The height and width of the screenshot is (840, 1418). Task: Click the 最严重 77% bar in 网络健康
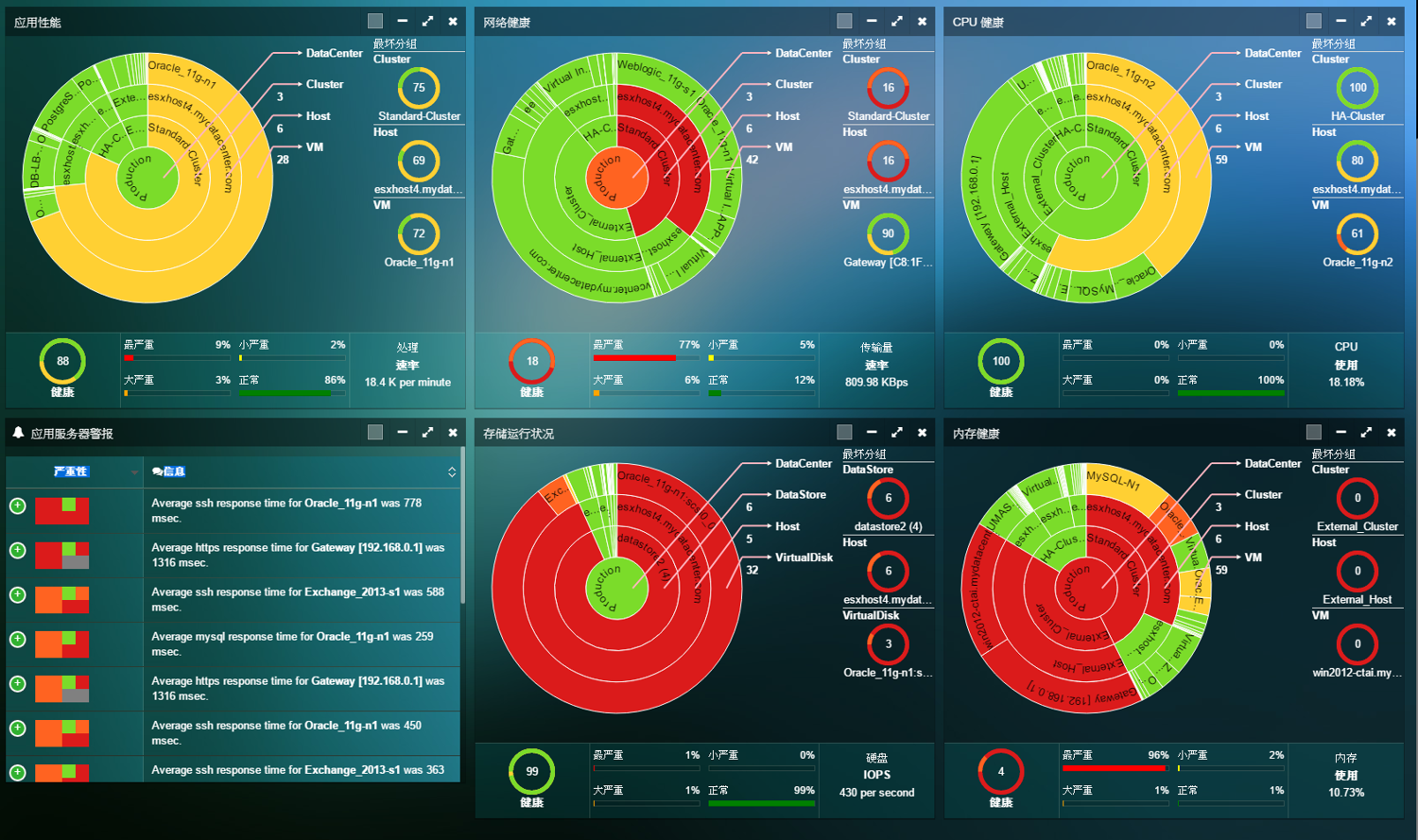pos(646,358)
